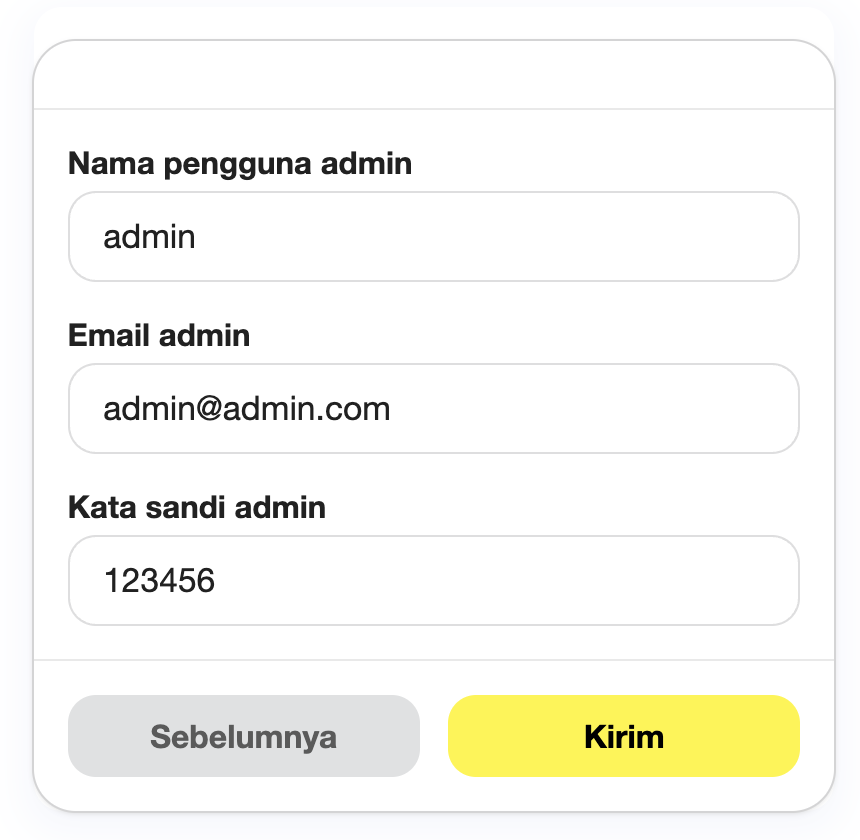The width and height of the screenshot is (860, 840).
Task: Focus the Email admin input field
Action: coord(434,408)
